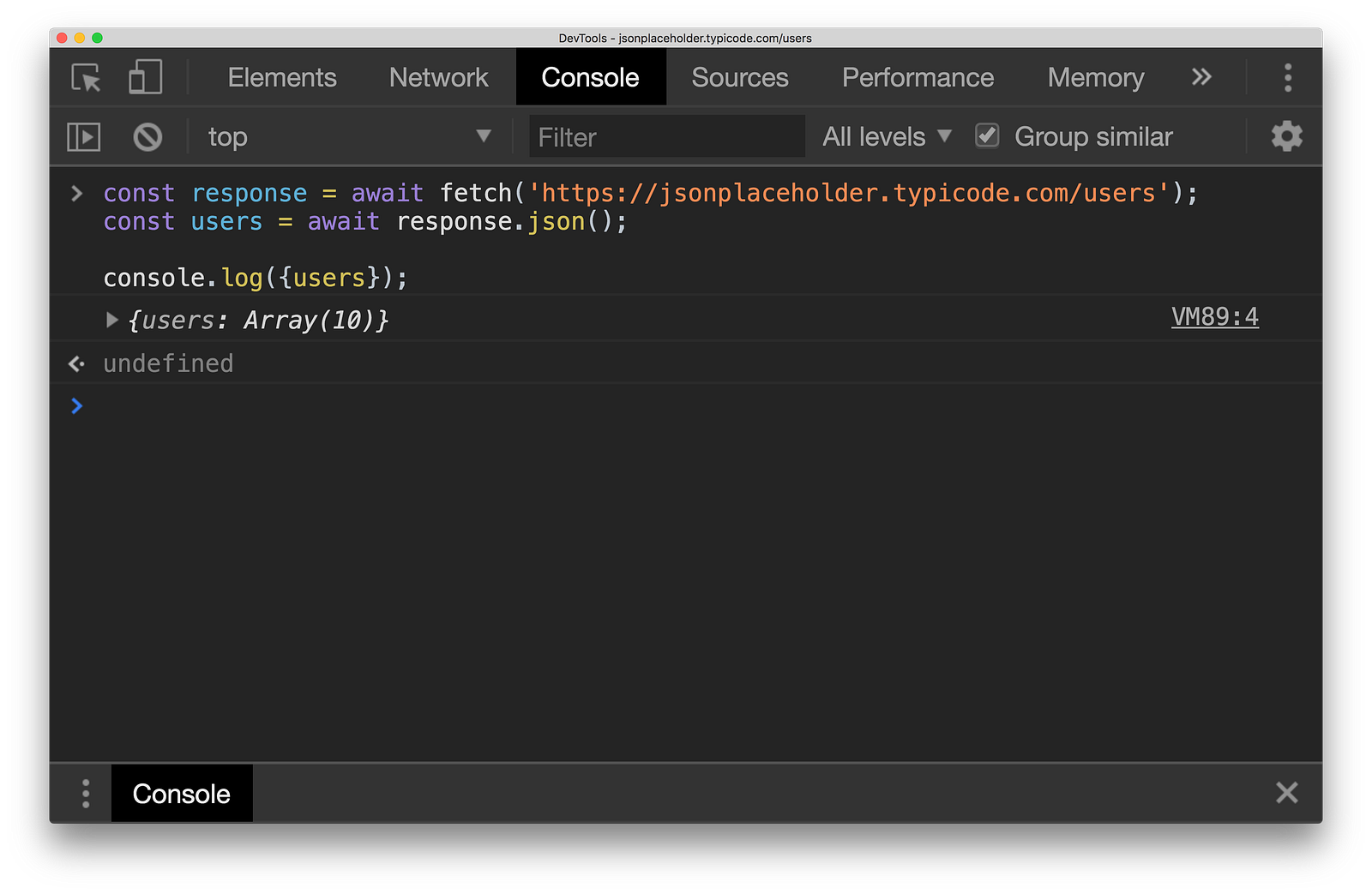Open the top context dropdown
1372x894 pixels.
click(x=350, y=136)
